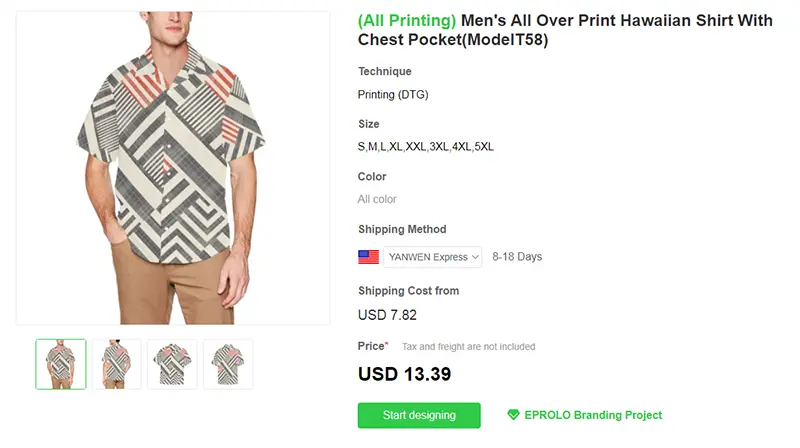Click the size list S,M,L,XL,XXL,3XL
This screenshot has height=448, width=800.
click(x=426, y=147)
